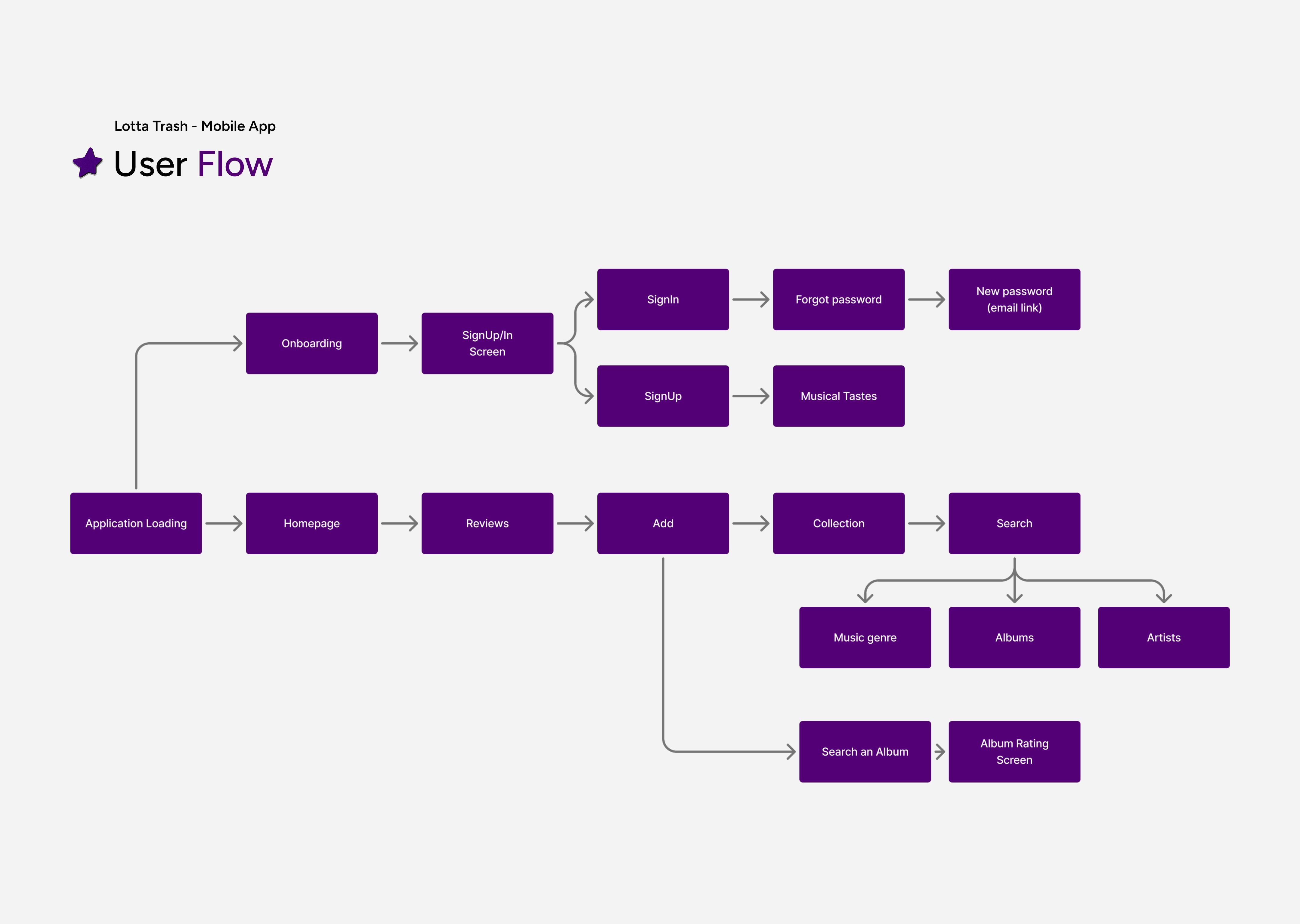
Task: Select the SignIn box
Action: (663, 299)
